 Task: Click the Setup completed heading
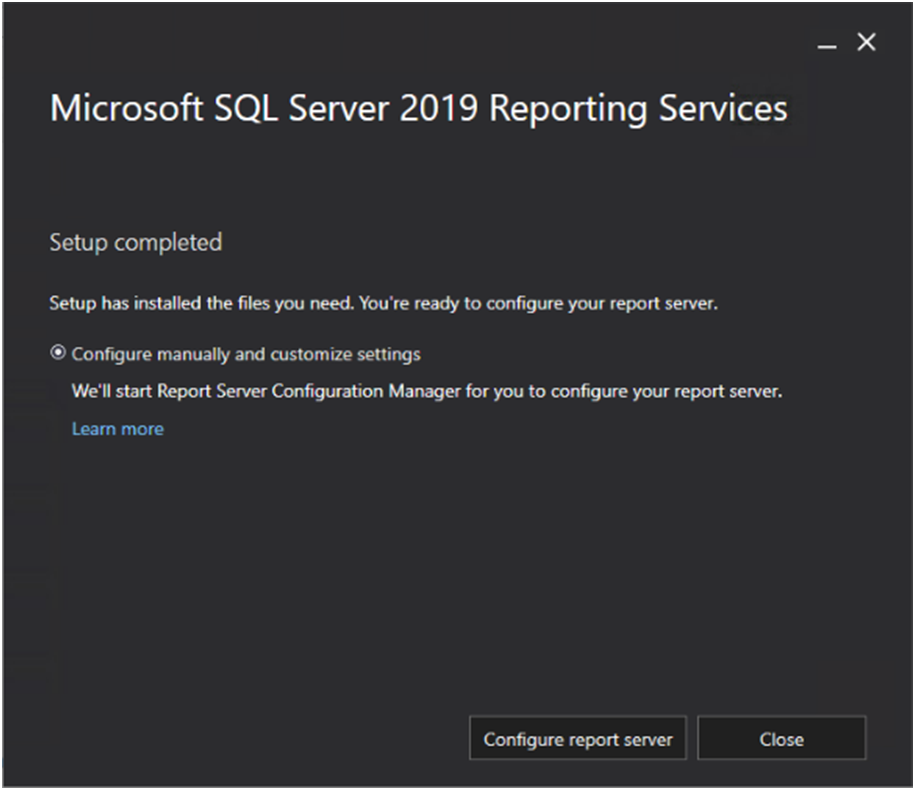pos(135,242)
